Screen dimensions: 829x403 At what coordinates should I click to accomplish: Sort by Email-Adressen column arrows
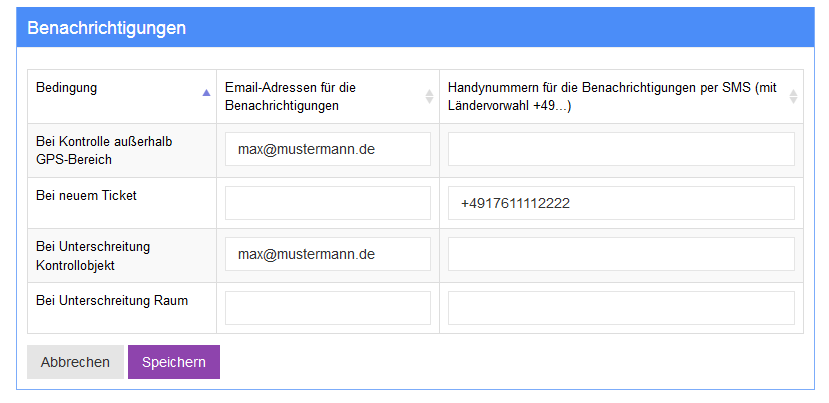click(x=429, y=97)
